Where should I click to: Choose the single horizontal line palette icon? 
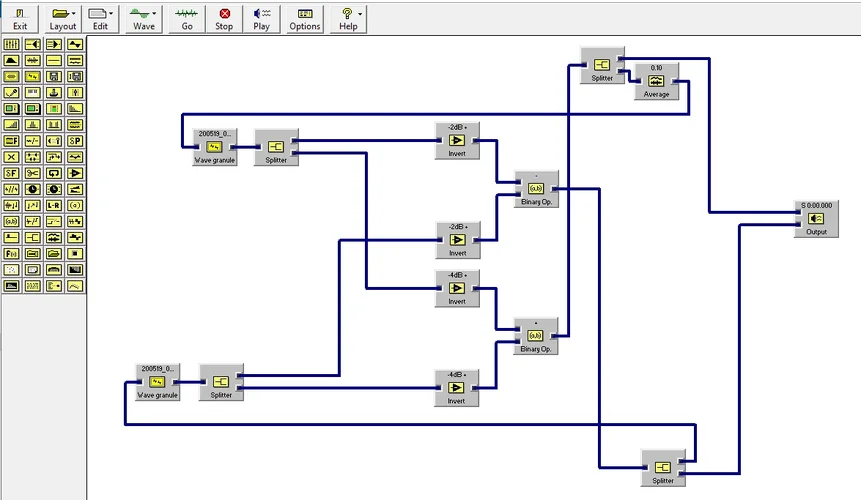pyautogui.click(x=54, y=60)
